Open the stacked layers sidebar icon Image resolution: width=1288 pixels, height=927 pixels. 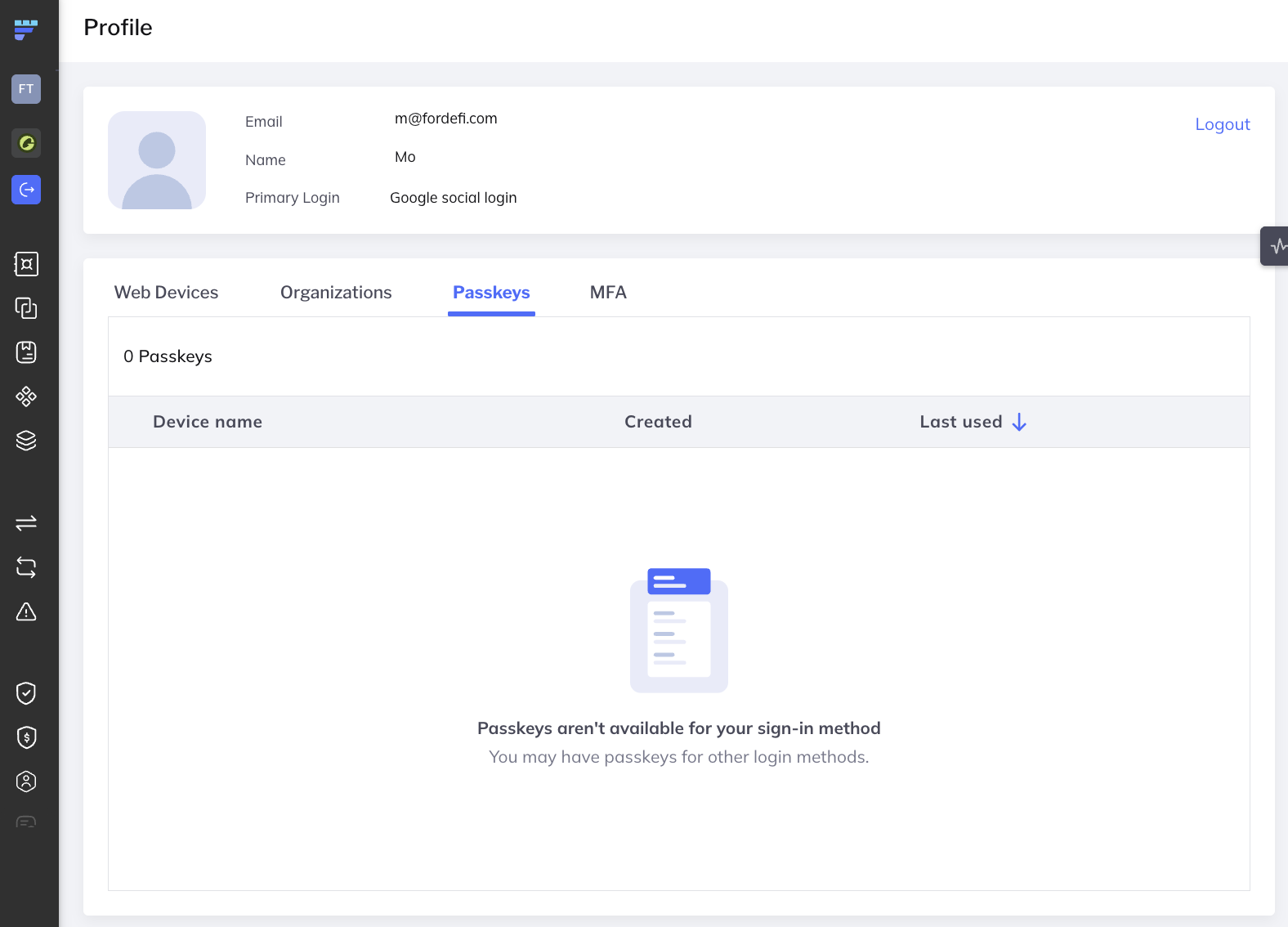[26, 441]
